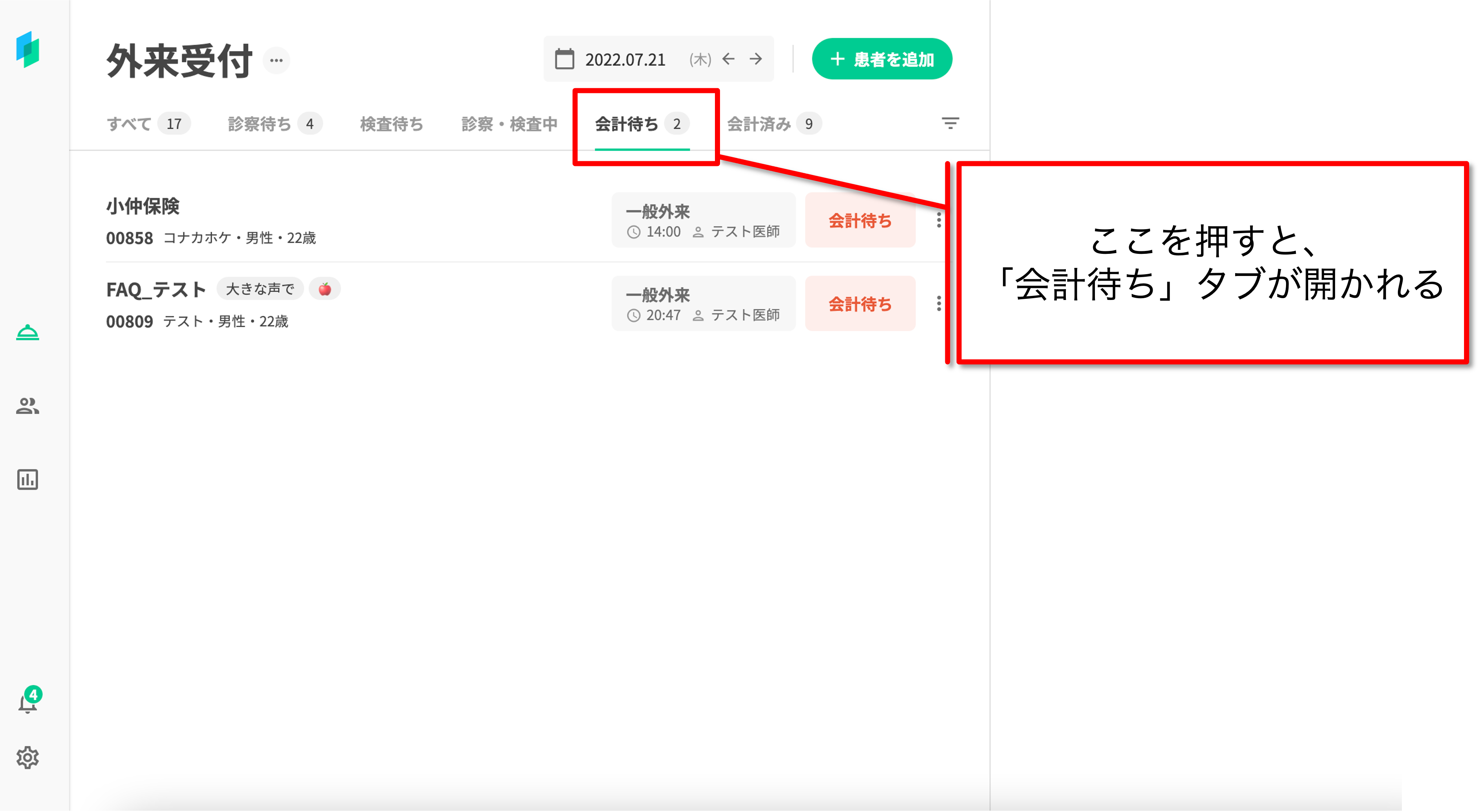Open the reception bell sidebar icon
The width and height of the screenshot is (1480, 812).
pyautogui.click(x=28, y=333)
